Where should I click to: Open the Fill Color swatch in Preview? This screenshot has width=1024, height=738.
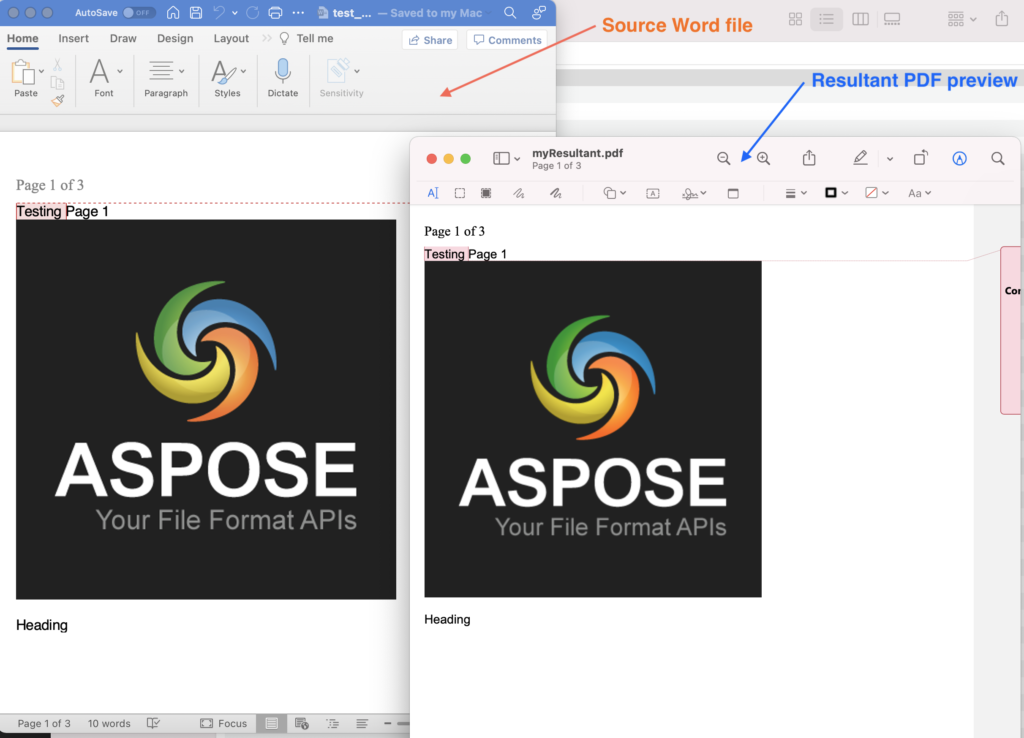pyautogui.click(x=877, y=193)
